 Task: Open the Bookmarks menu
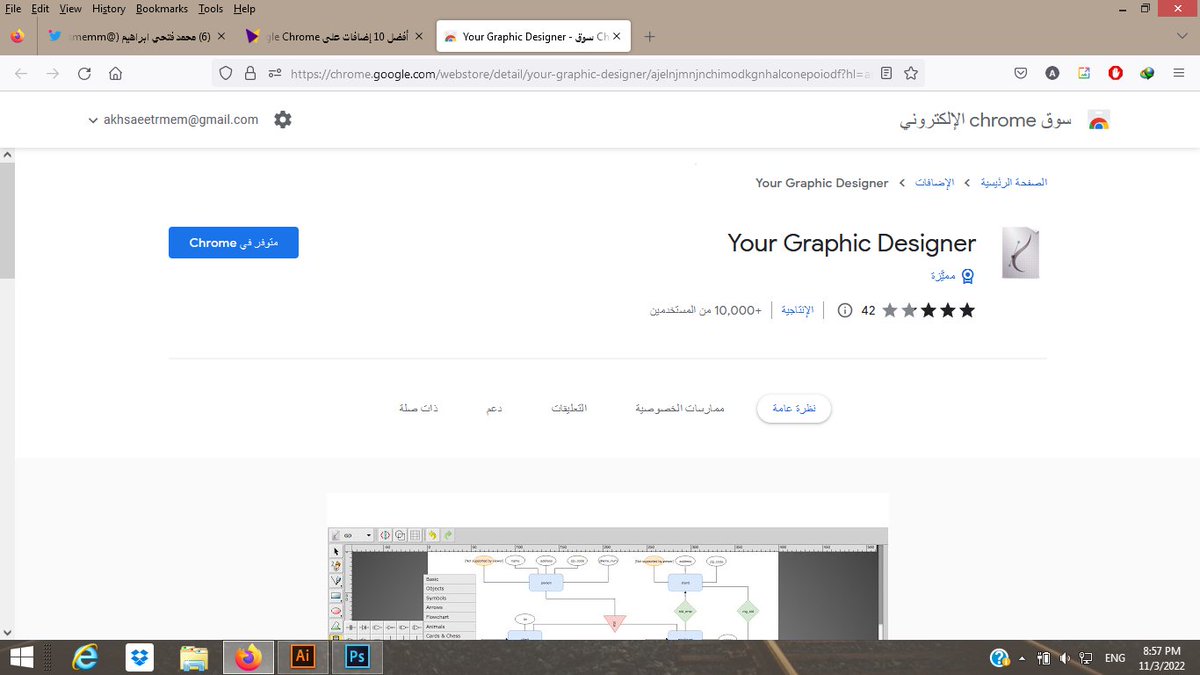click(x=162, y=8)
